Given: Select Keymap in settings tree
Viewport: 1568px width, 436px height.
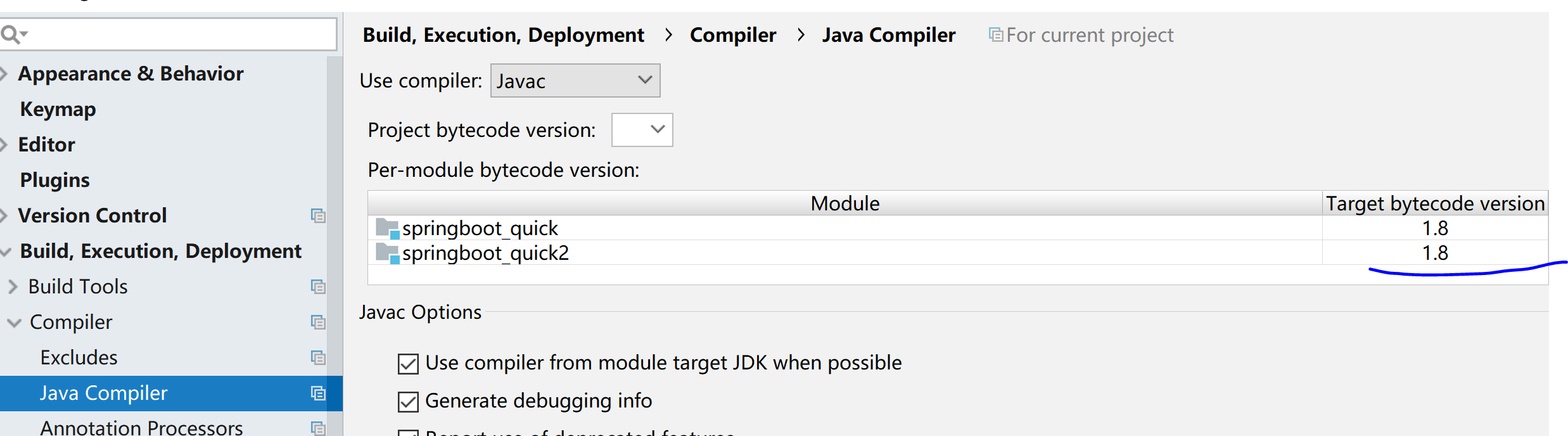Looking at the screenshot, I should pyautogui.click(x=58, y=110).
